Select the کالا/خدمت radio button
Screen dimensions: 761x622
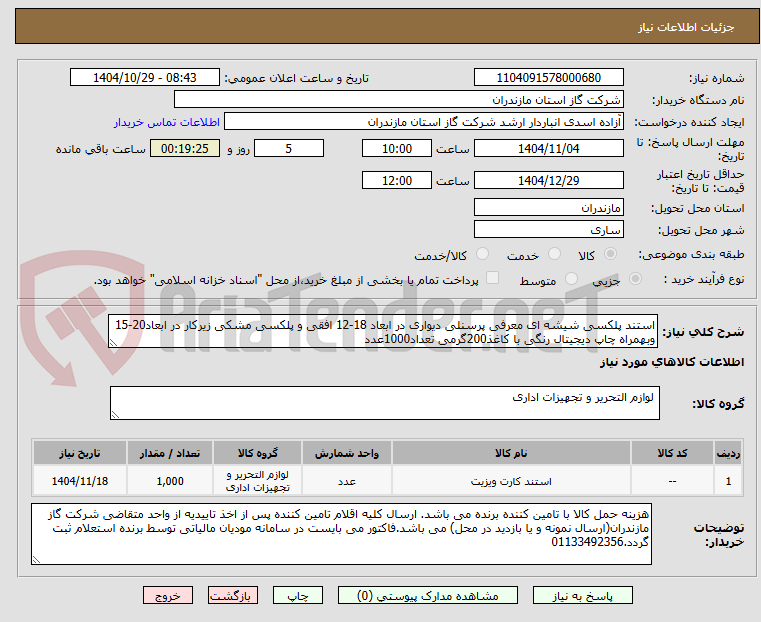pos(482,254)
